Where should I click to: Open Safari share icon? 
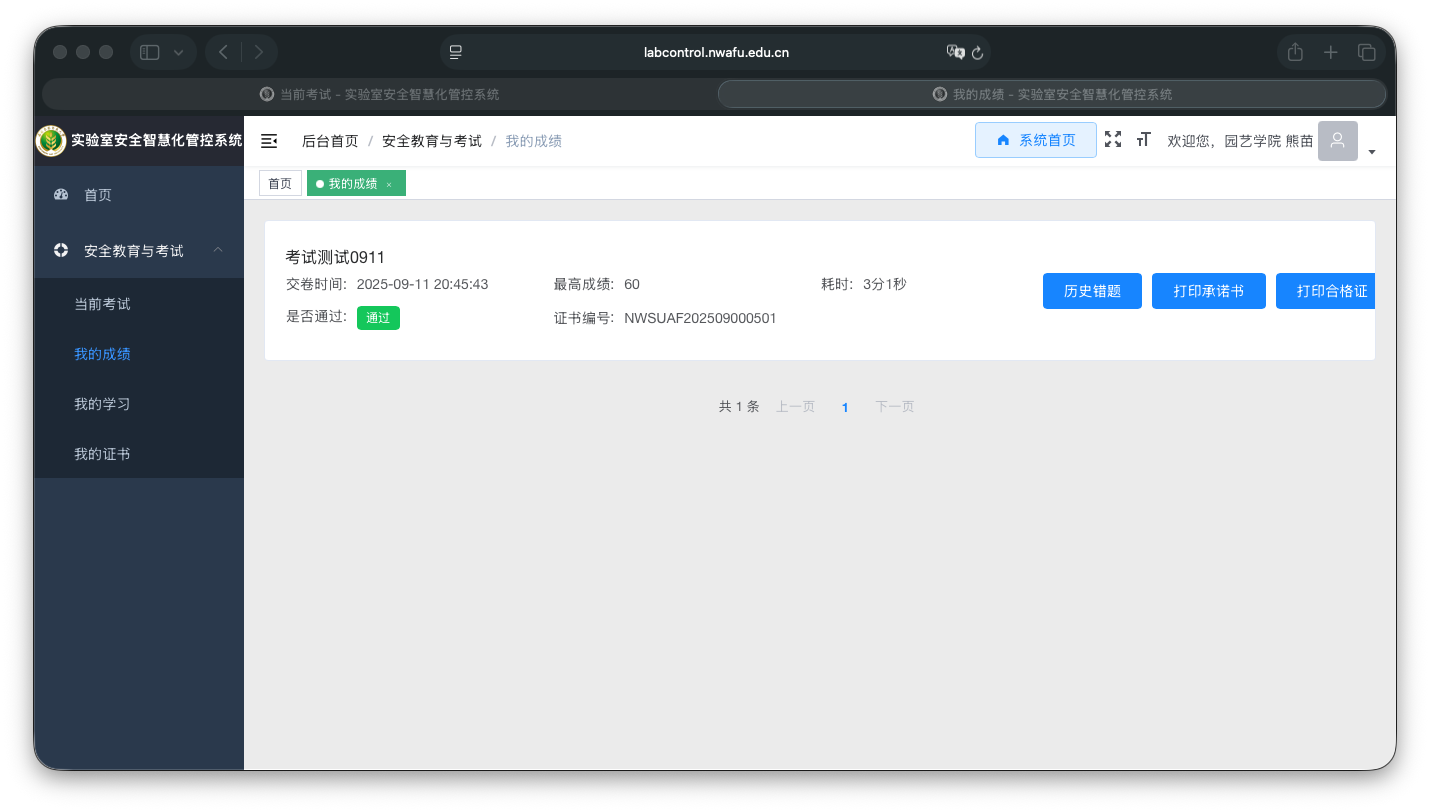(x=1295, y=52)
